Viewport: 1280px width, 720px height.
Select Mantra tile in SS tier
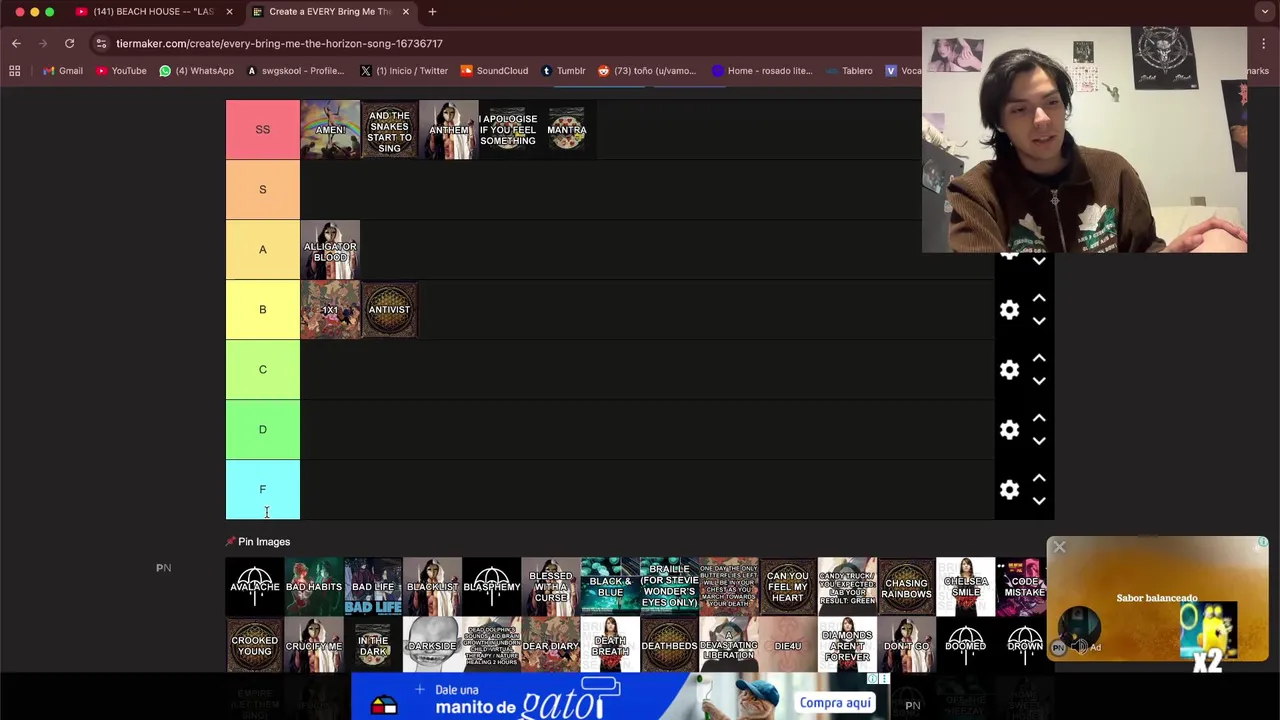566,130
